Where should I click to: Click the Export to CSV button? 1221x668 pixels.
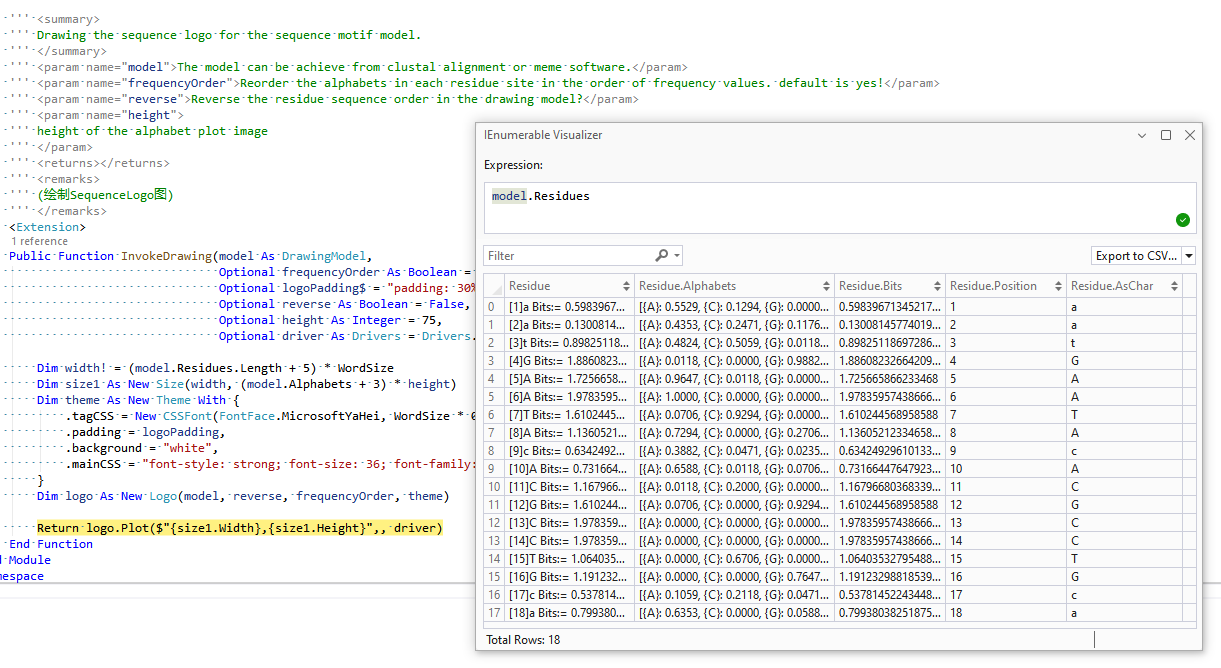(1136, 256)
